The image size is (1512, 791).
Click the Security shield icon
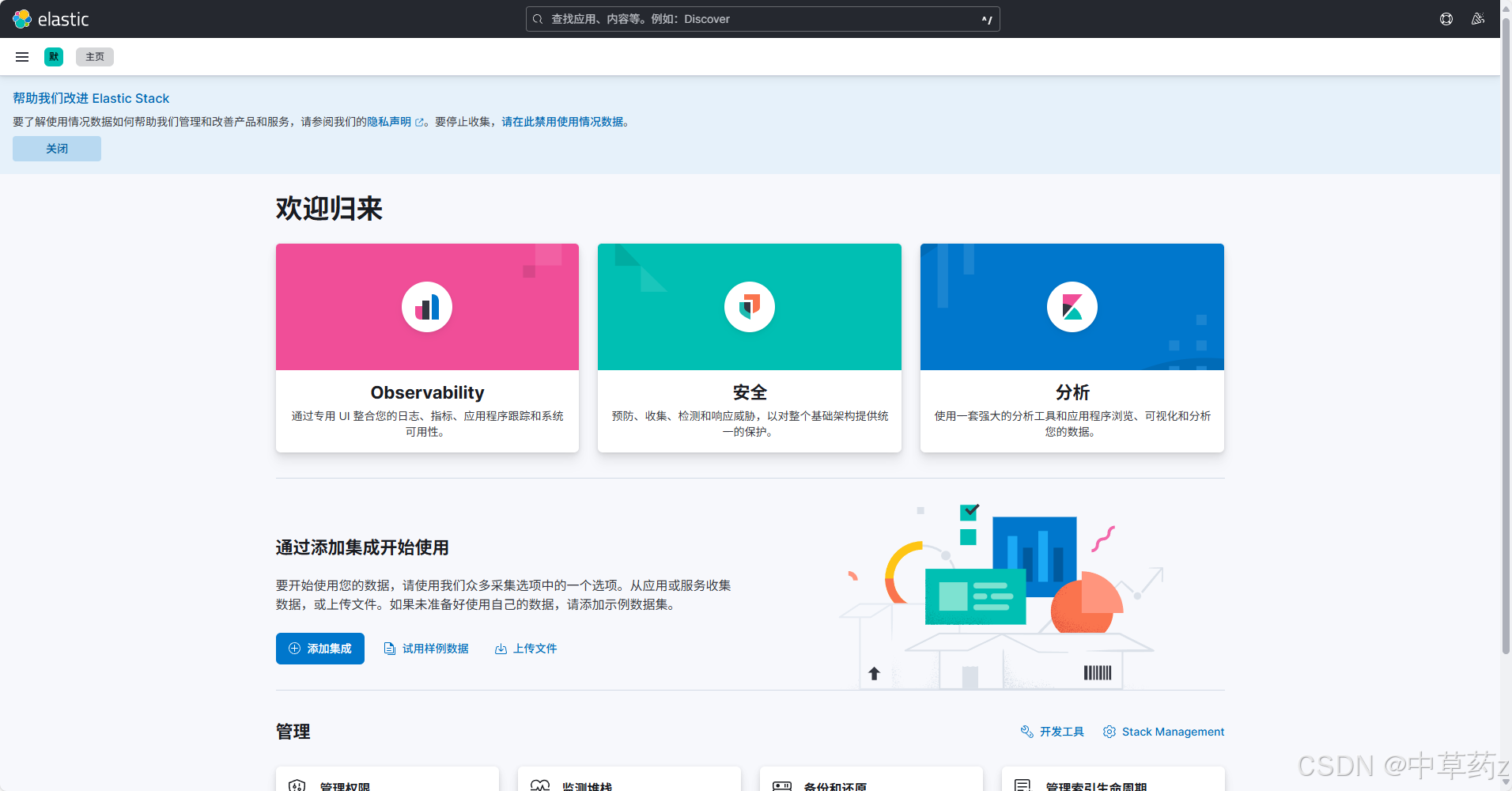750,307
